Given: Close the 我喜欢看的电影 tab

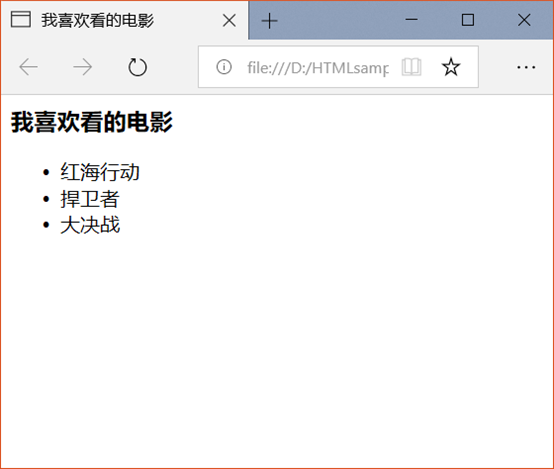Looking at the screenshot, I should [x=229, y=20].
